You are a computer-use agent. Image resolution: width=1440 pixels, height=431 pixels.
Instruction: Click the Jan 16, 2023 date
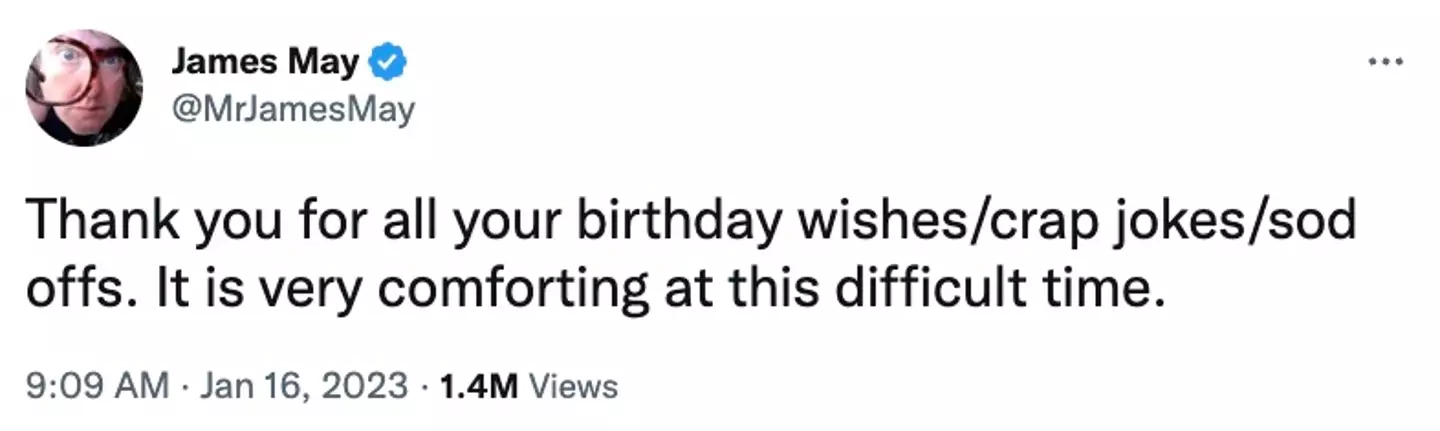(303, 386)
